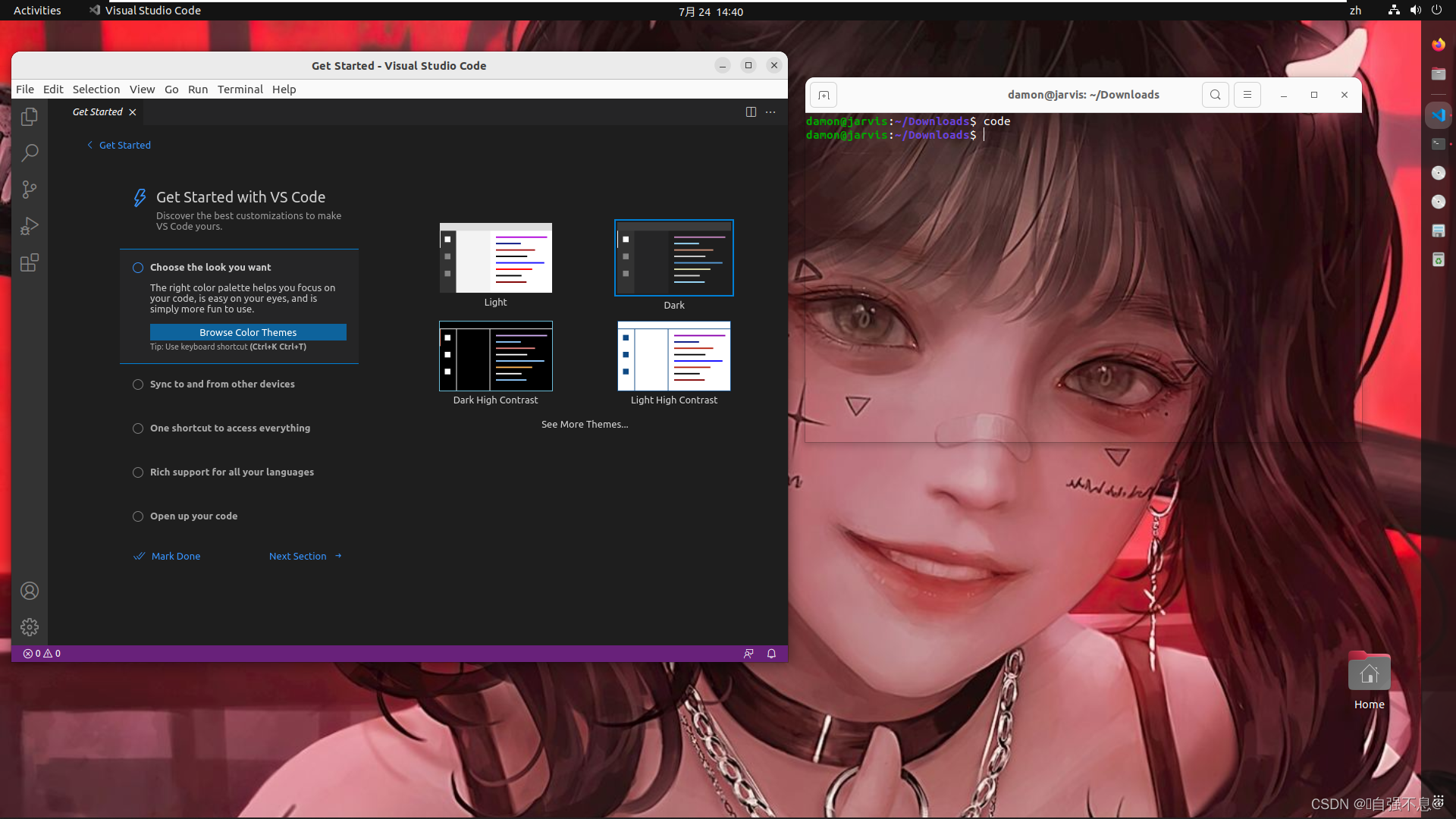This screenshot has height=819, width=1456.
Task: Open Source Control view icon
Action: (30, 190)
